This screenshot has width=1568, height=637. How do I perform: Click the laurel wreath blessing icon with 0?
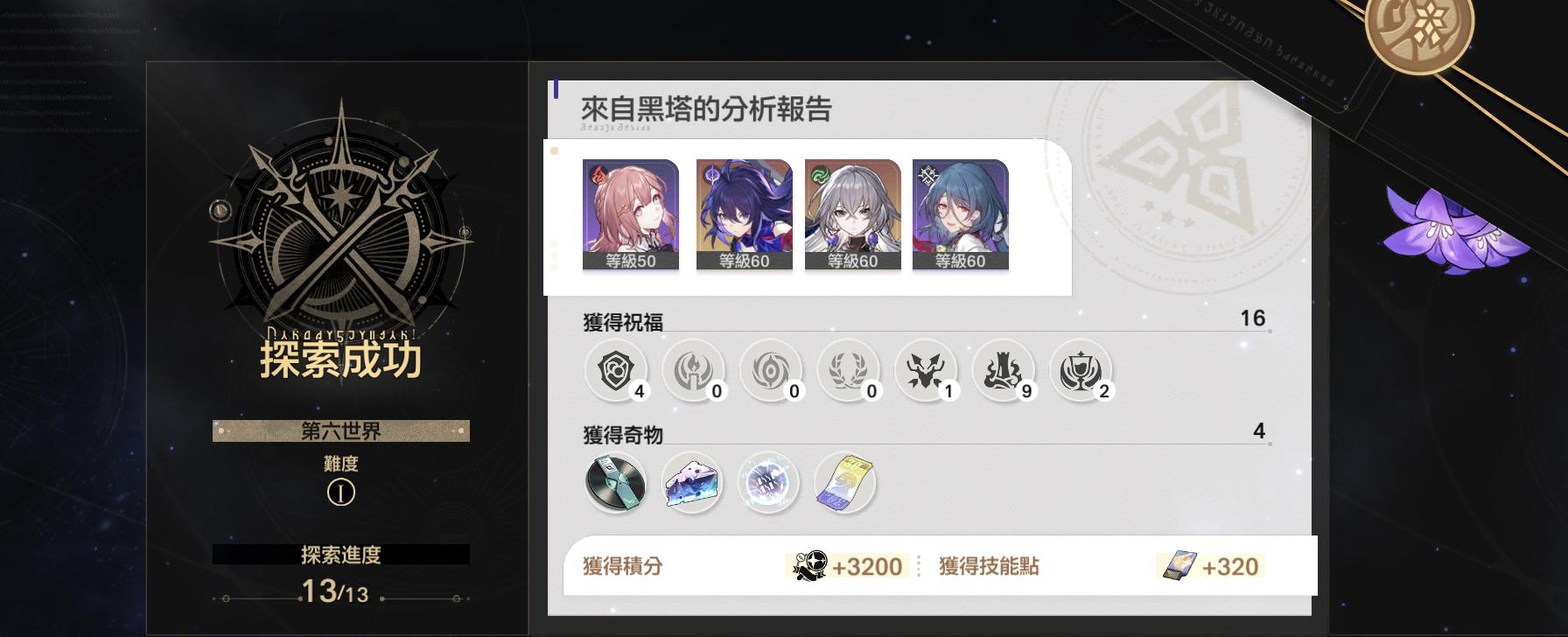click(848, 370)
